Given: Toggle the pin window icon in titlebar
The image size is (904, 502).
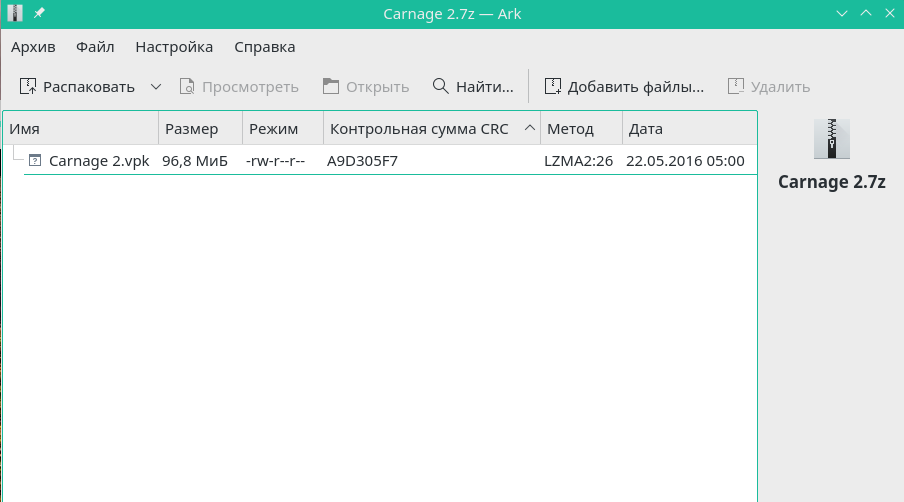Looking at the screenshot, I should (39, 13).
